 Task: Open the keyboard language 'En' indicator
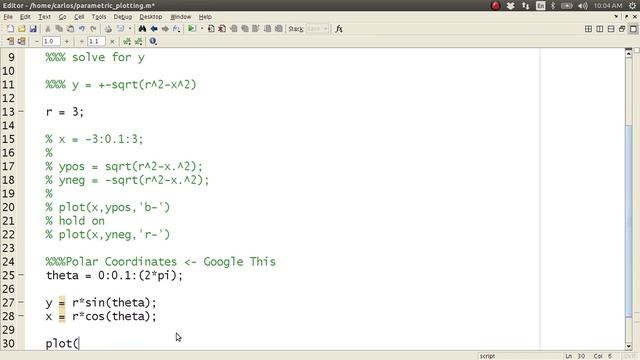pos(540,6)
